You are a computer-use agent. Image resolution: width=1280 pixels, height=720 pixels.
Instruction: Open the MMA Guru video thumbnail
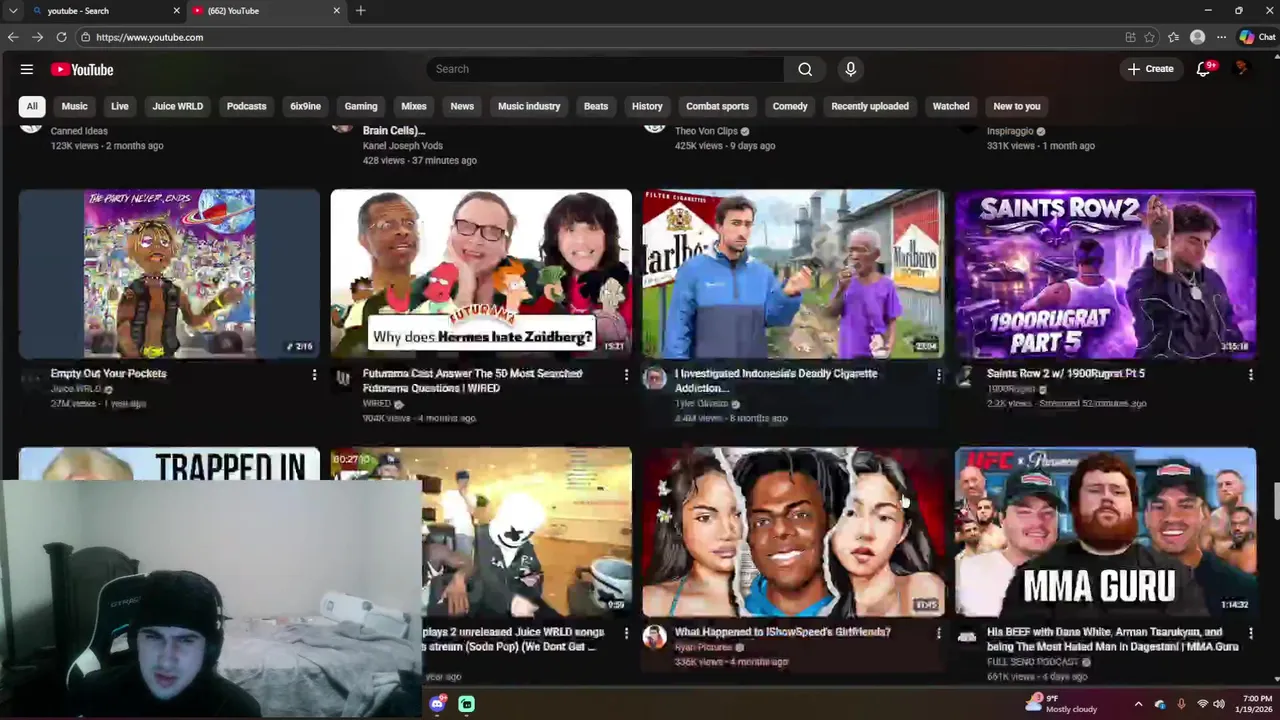1105,531
